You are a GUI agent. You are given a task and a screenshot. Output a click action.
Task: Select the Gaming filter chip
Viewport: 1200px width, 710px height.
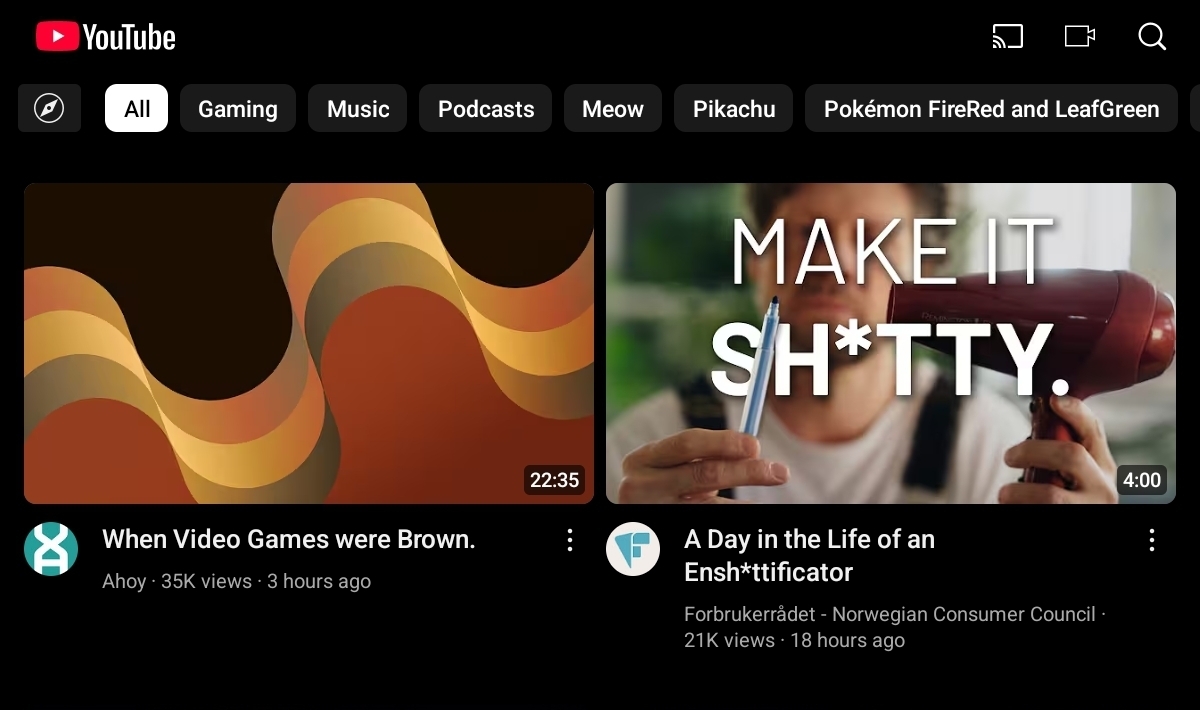point(238,108)
